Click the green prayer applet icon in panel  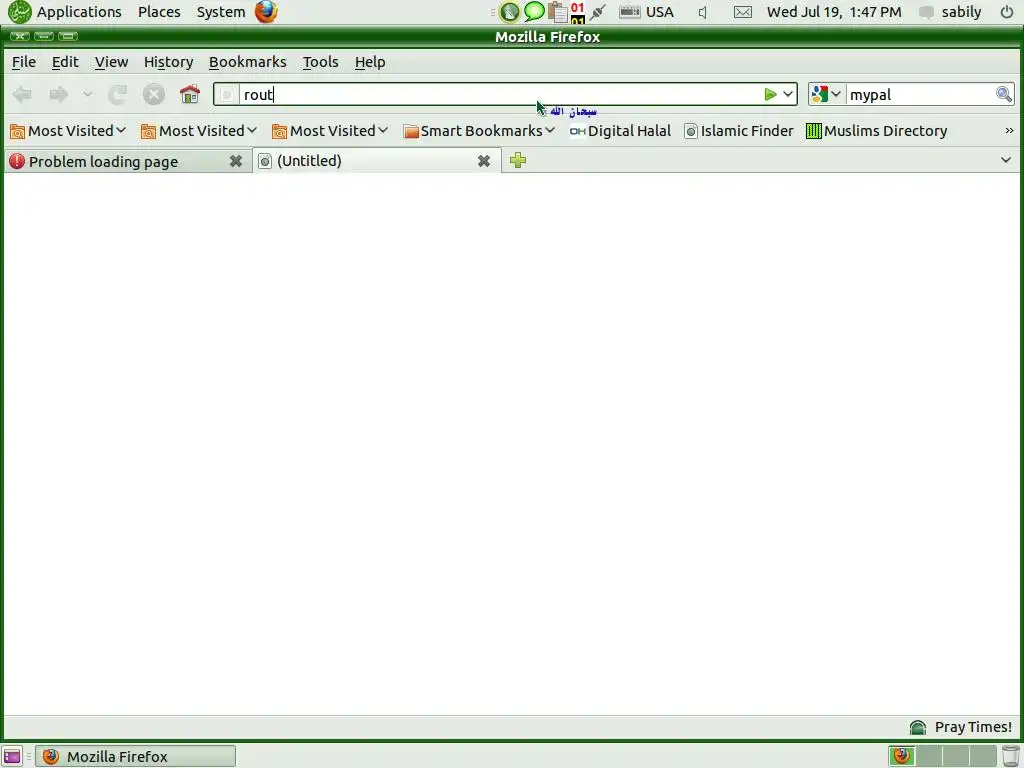pyautogui.click(x=509, y=12)
